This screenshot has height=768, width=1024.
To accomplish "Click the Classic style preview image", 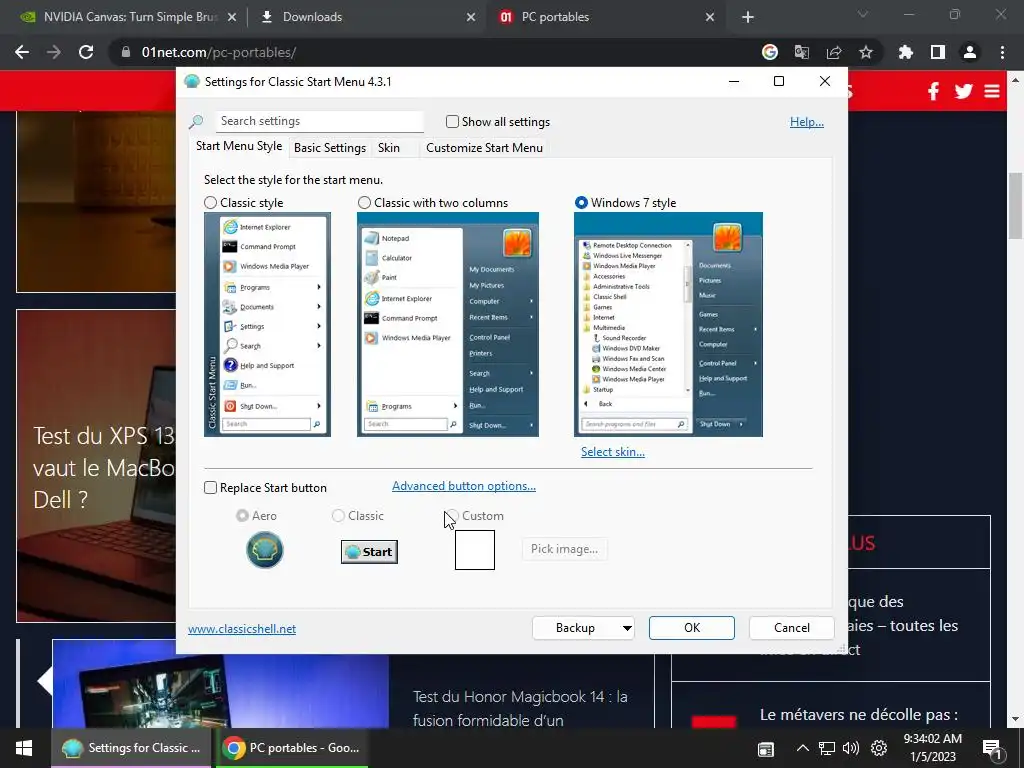I will pos(267,325).
